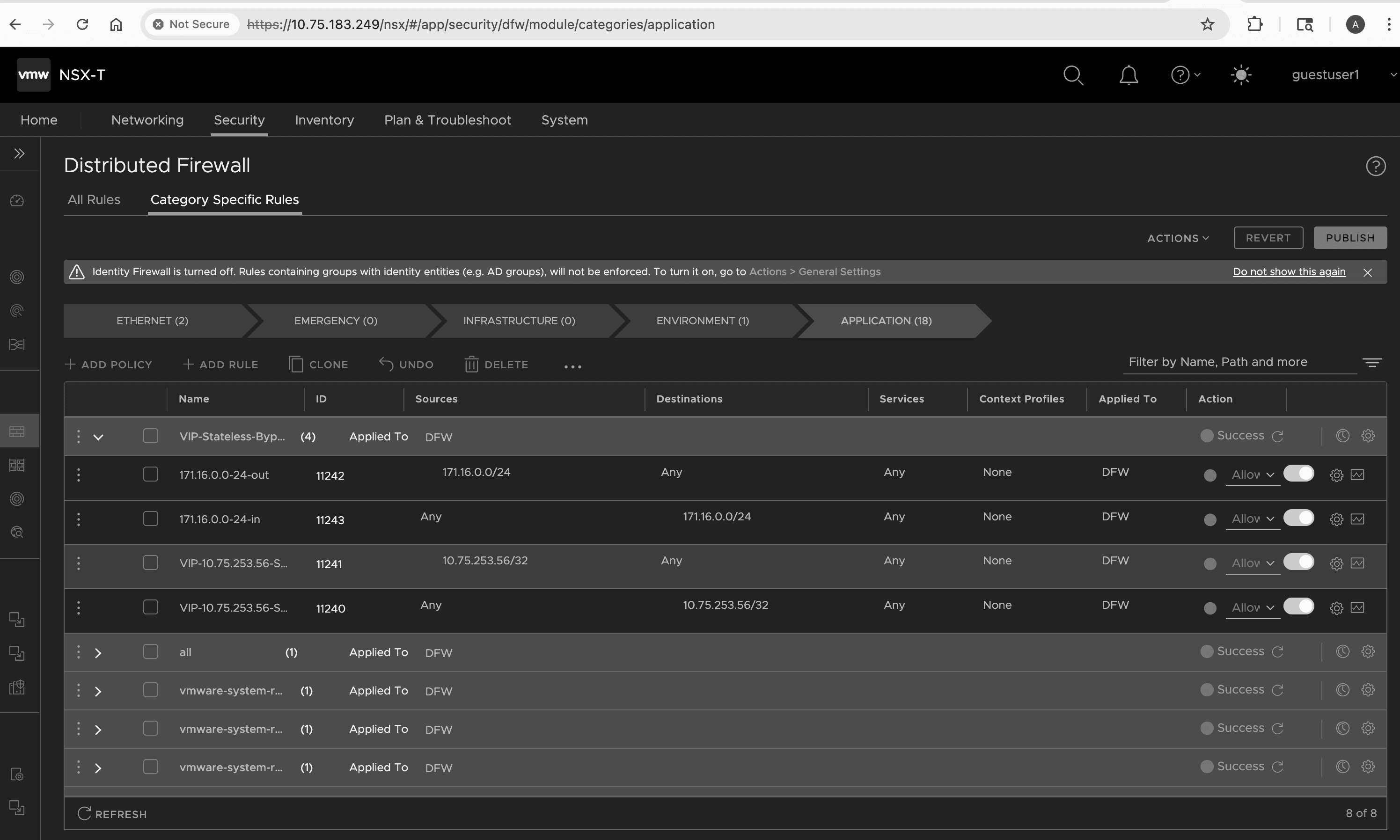Open the Allow action dropdown for rule 11242
The width and height of the screenshot is (1400, 840).
[1252, 475]
